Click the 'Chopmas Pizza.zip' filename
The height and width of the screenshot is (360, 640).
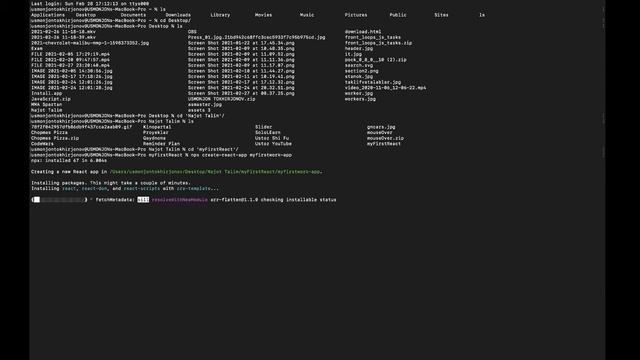point(55,138)
